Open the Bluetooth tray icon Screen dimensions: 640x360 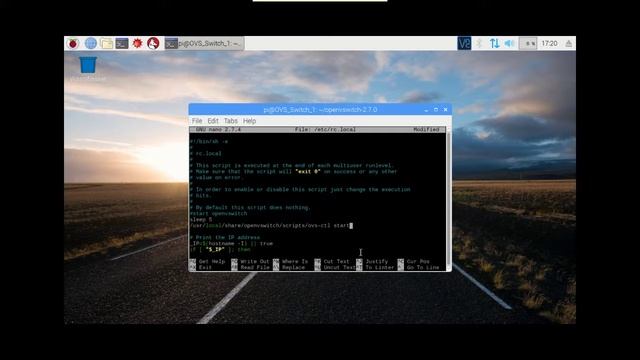(x=480, y=43)
